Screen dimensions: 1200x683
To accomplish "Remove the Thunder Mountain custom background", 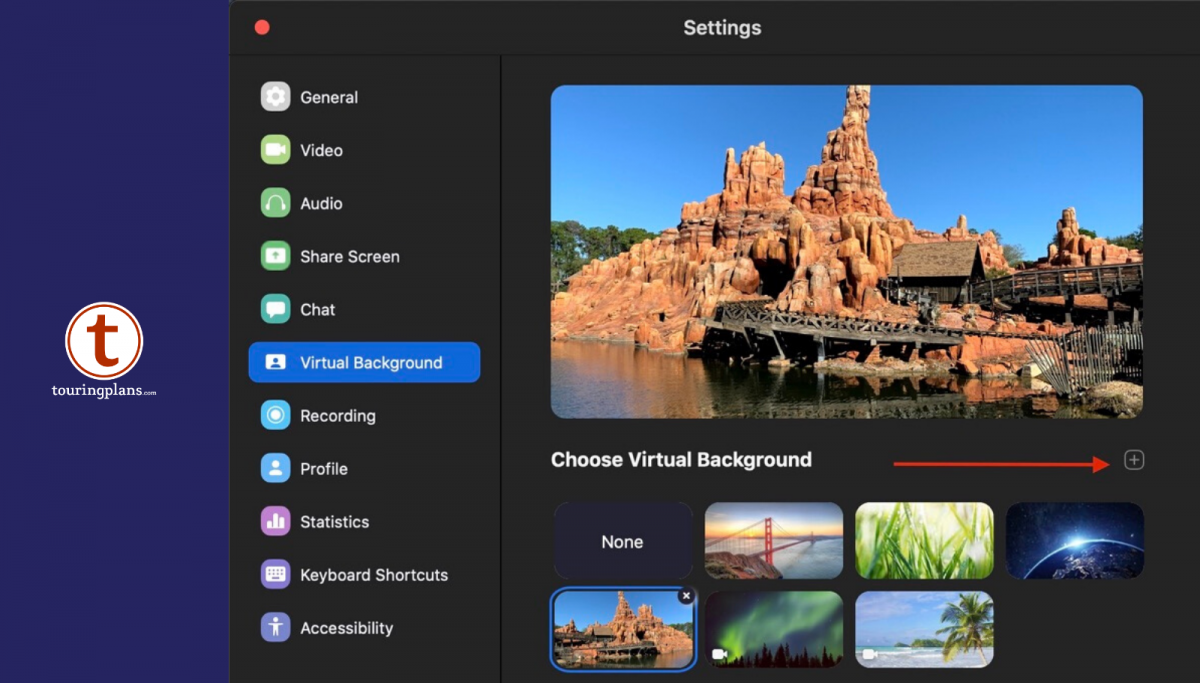I will click(x=686, y=596).
